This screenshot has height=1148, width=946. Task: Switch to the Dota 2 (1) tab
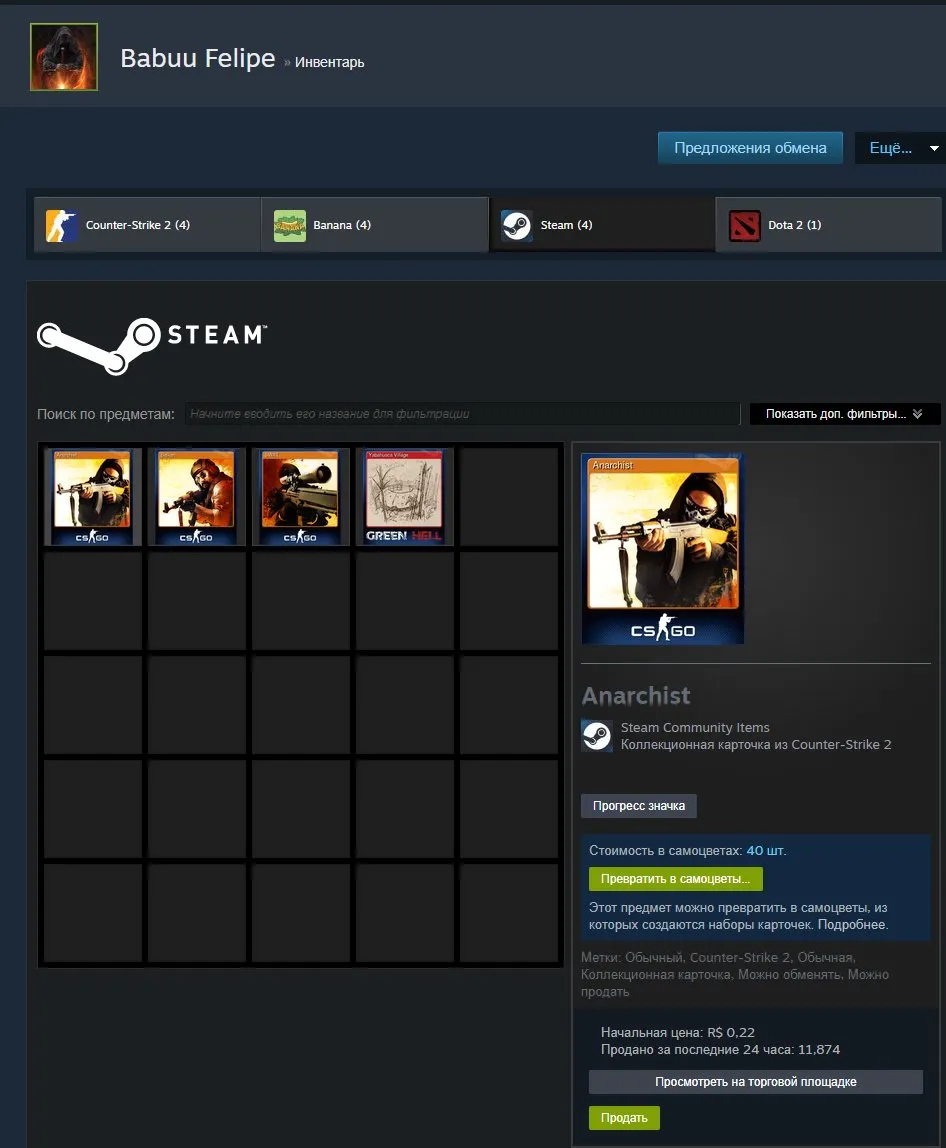pos(829,225)
